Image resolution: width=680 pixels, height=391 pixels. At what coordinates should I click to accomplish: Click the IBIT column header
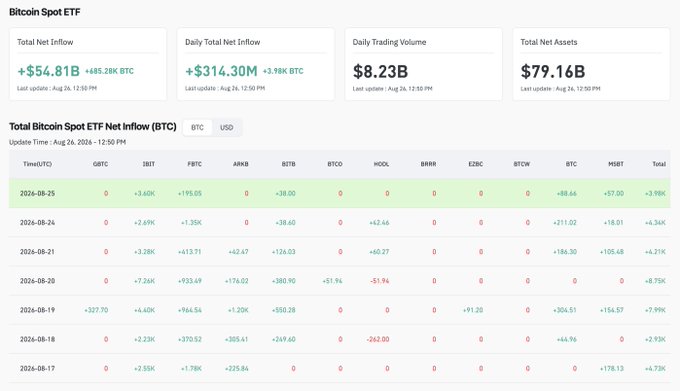(x=149, y=164)
